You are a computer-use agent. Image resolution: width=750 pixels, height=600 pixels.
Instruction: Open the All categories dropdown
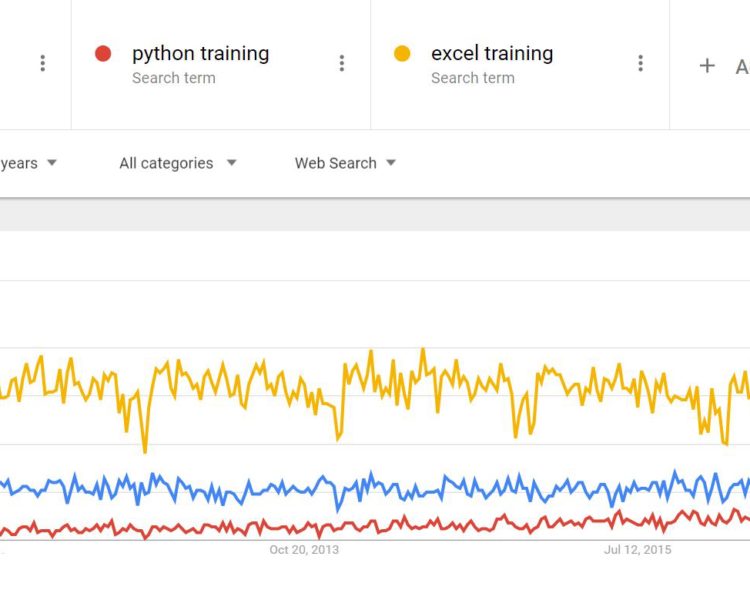point(177,163)
